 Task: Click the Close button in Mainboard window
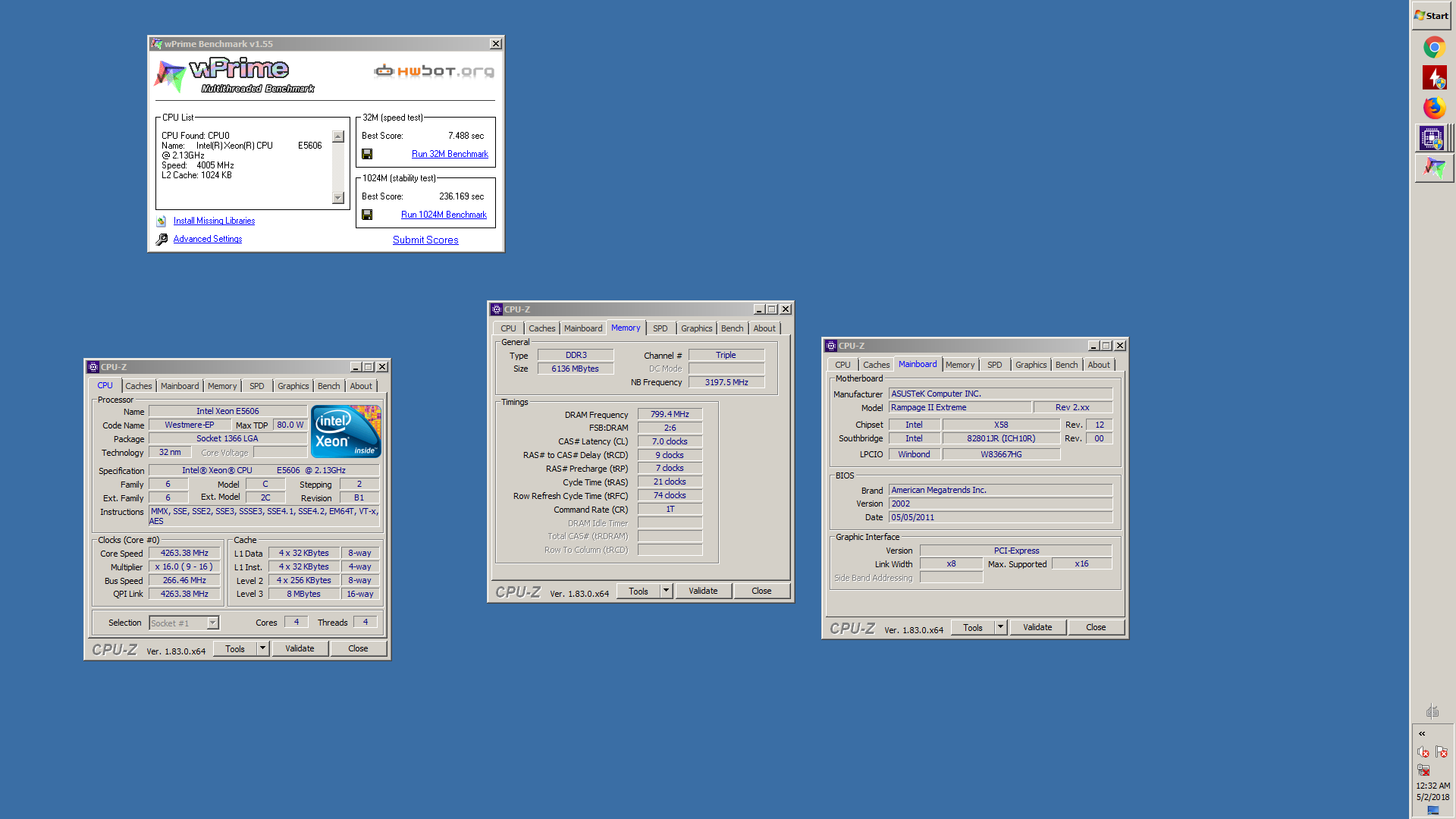click(1096, 627)
